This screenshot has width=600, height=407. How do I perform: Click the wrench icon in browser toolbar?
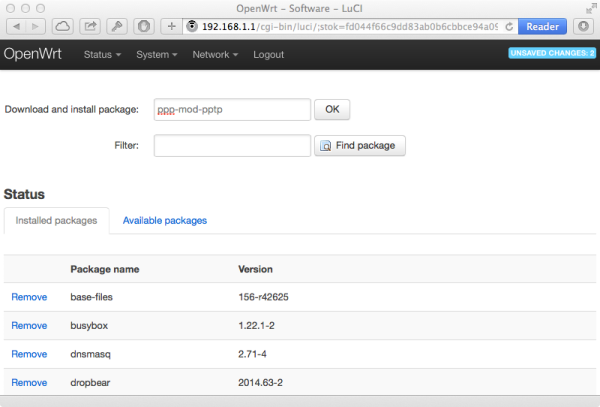click(118, 25)
